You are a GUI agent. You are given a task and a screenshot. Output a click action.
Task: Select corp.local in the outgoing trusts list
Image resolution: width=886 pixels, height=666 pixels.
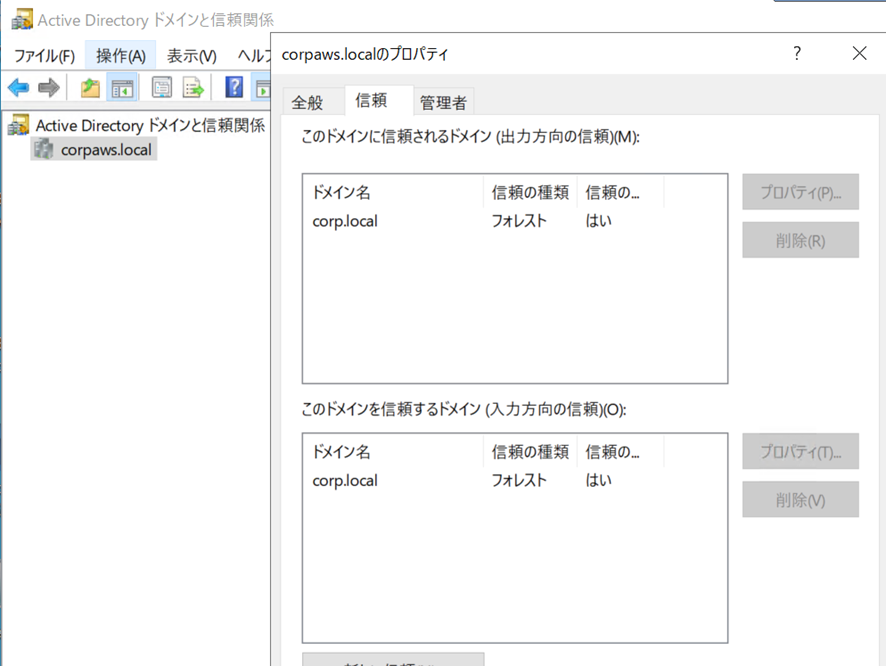(x=345, y=221)
